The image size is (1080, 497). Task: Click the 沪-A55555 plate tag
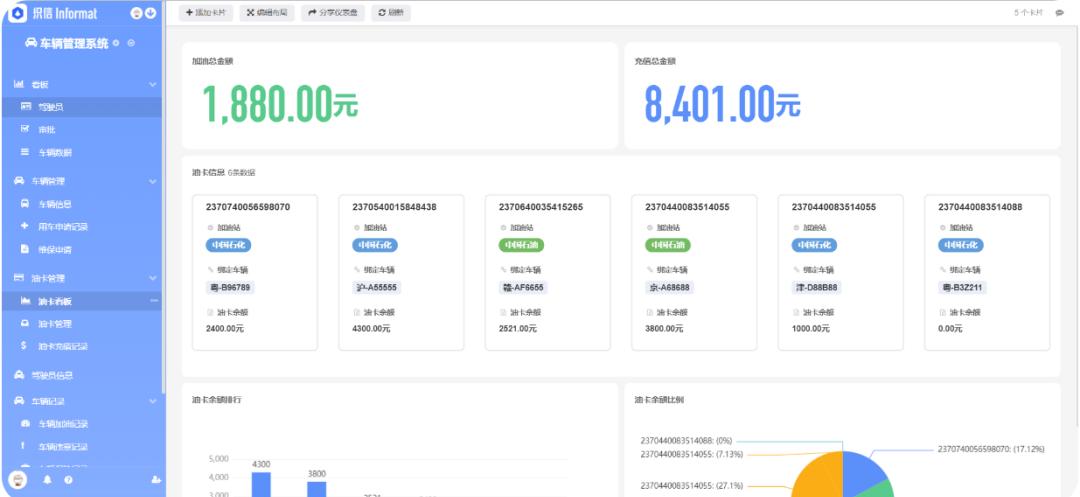(375, 287)
